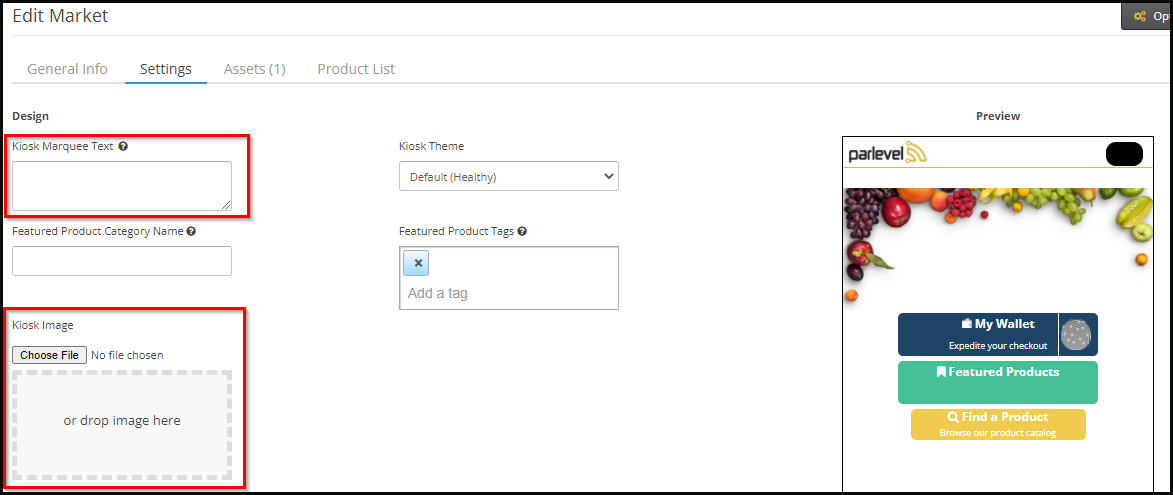Click the Featured Product Category Name help icon
Viewport: 1173px width, 495px height.
[x=192, y=232]
